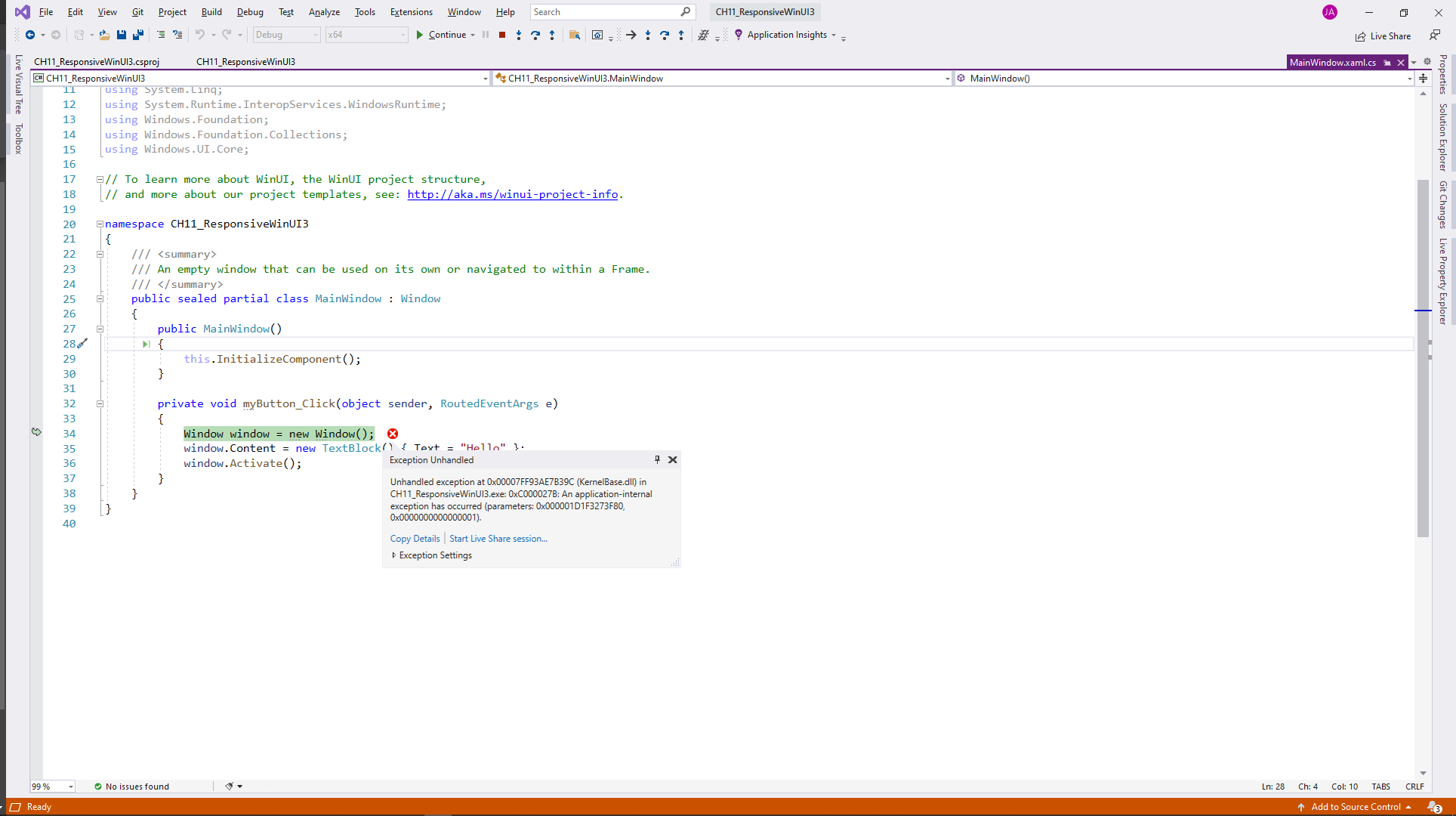Collapse the namespace CH11_ResponsiveWinUI3 block

[100, 224]
